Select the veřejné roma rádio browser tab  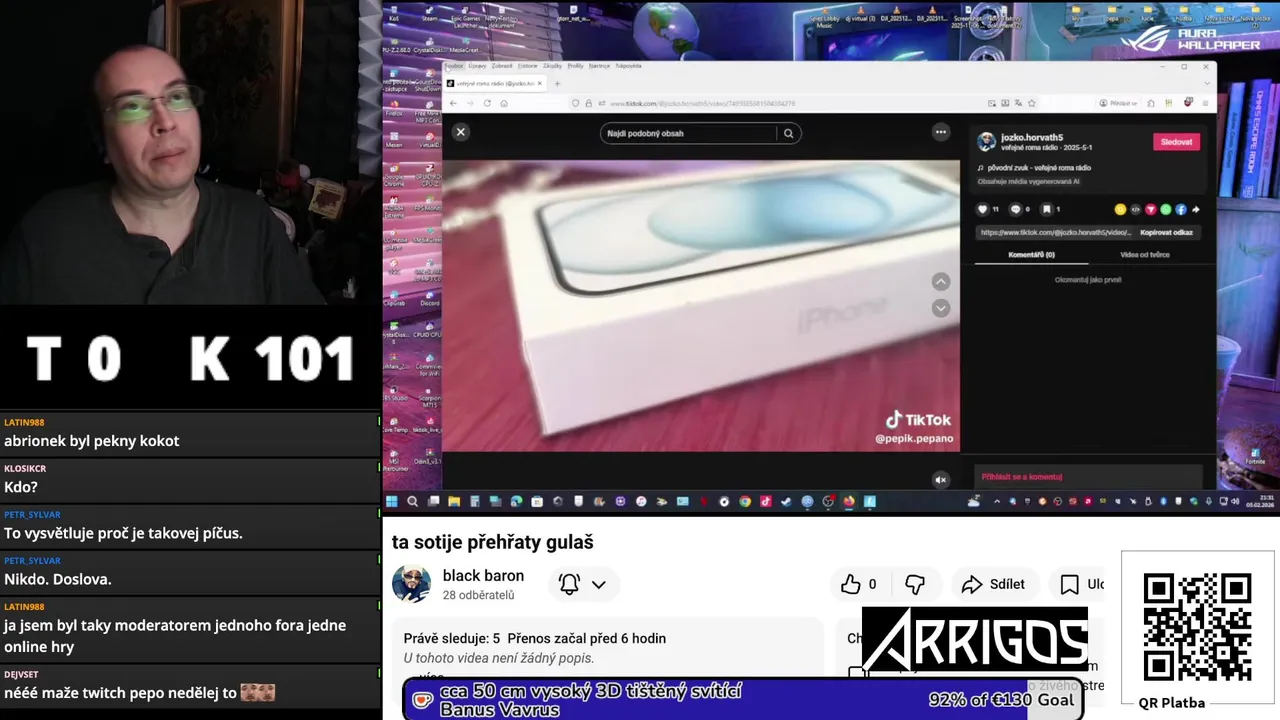(x=493, y=83)
